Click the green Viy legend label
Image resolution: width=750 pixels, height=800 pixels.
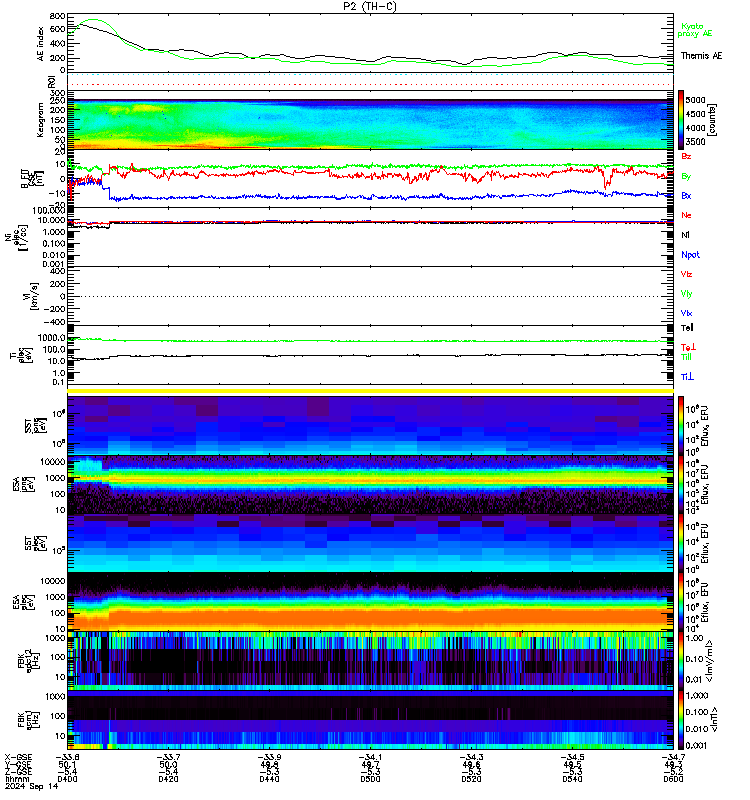click(686, 294)
